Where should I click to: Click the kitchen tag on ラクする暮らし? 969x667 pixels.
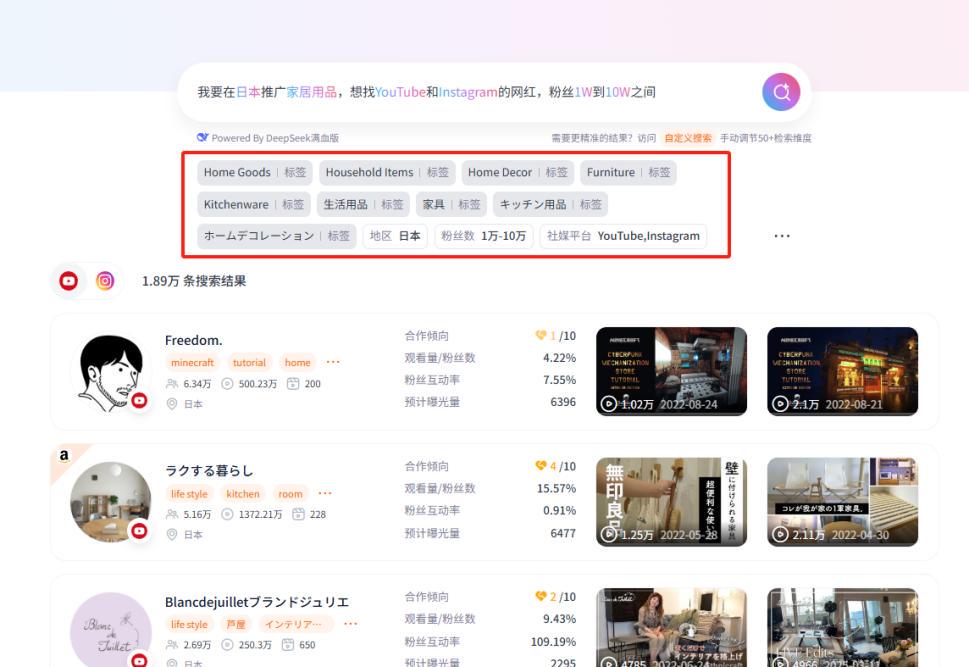(243, 493)
